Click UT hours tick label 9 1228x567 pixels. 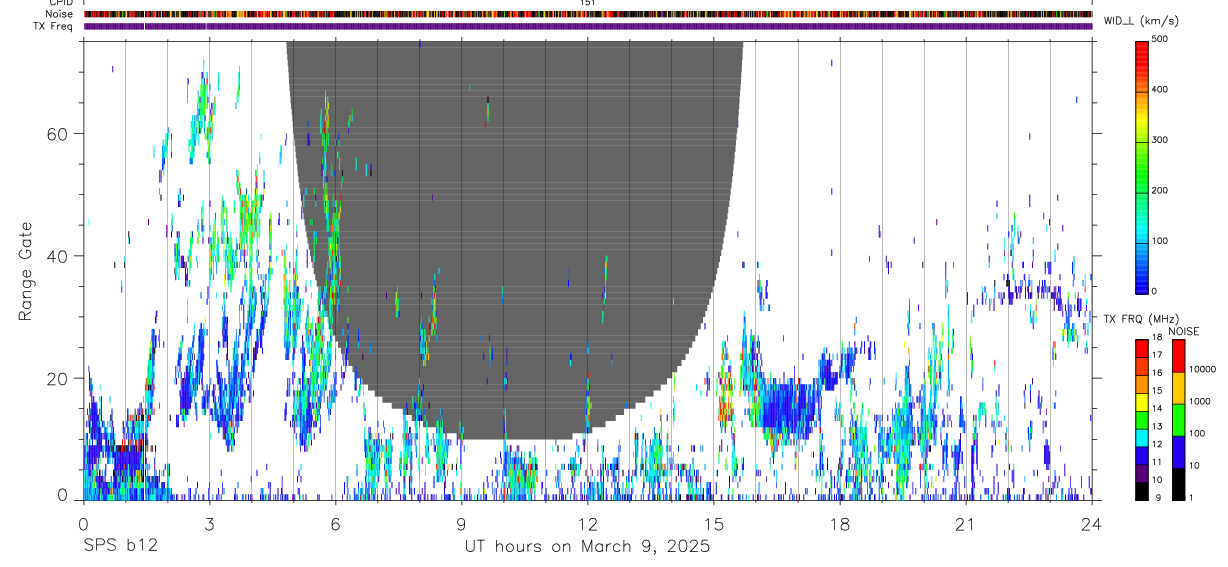[x=461, y=523]
